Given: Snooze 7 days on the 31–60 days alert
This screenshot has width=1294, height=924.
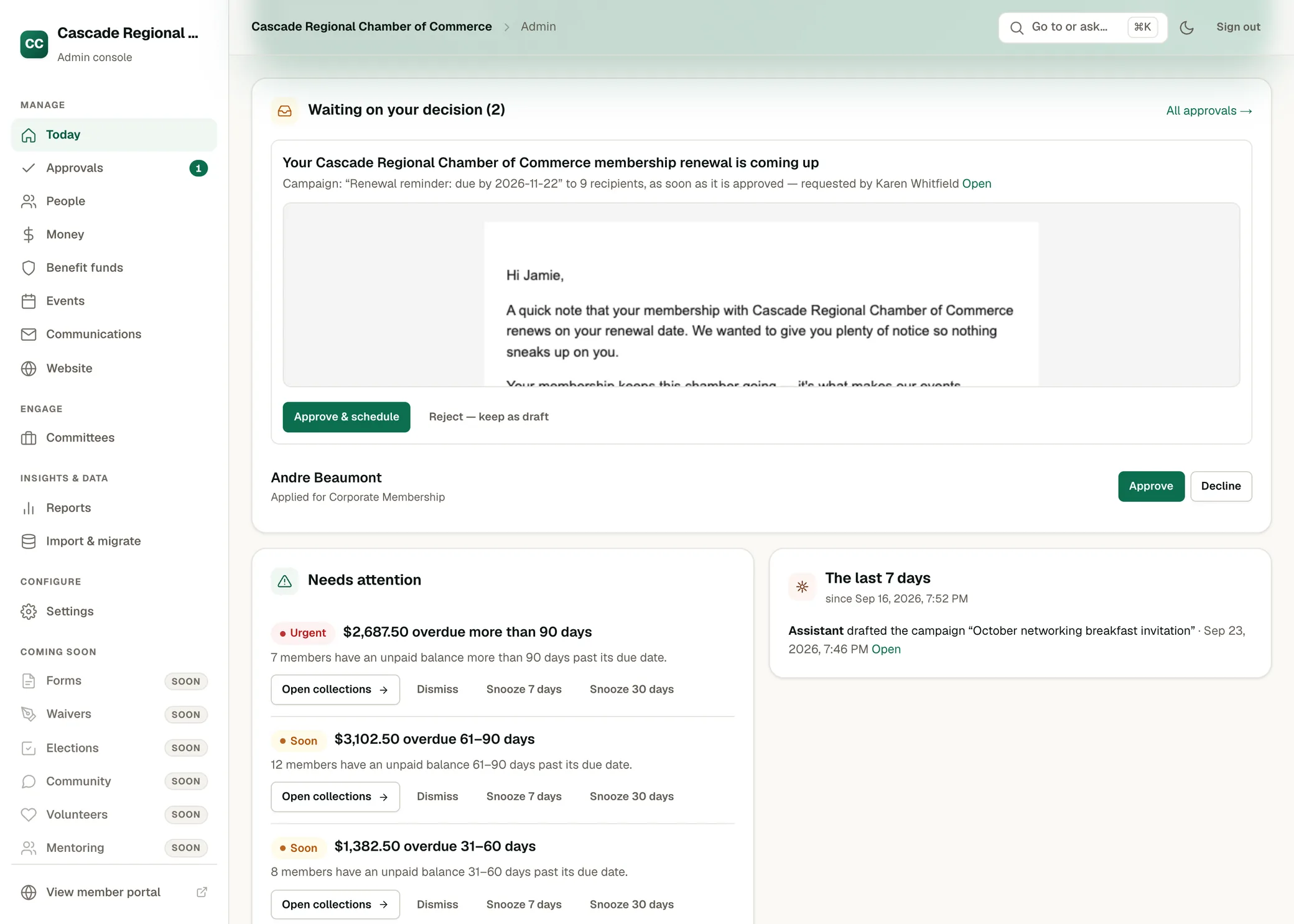Looking at the screenshot, I should 524,905.
